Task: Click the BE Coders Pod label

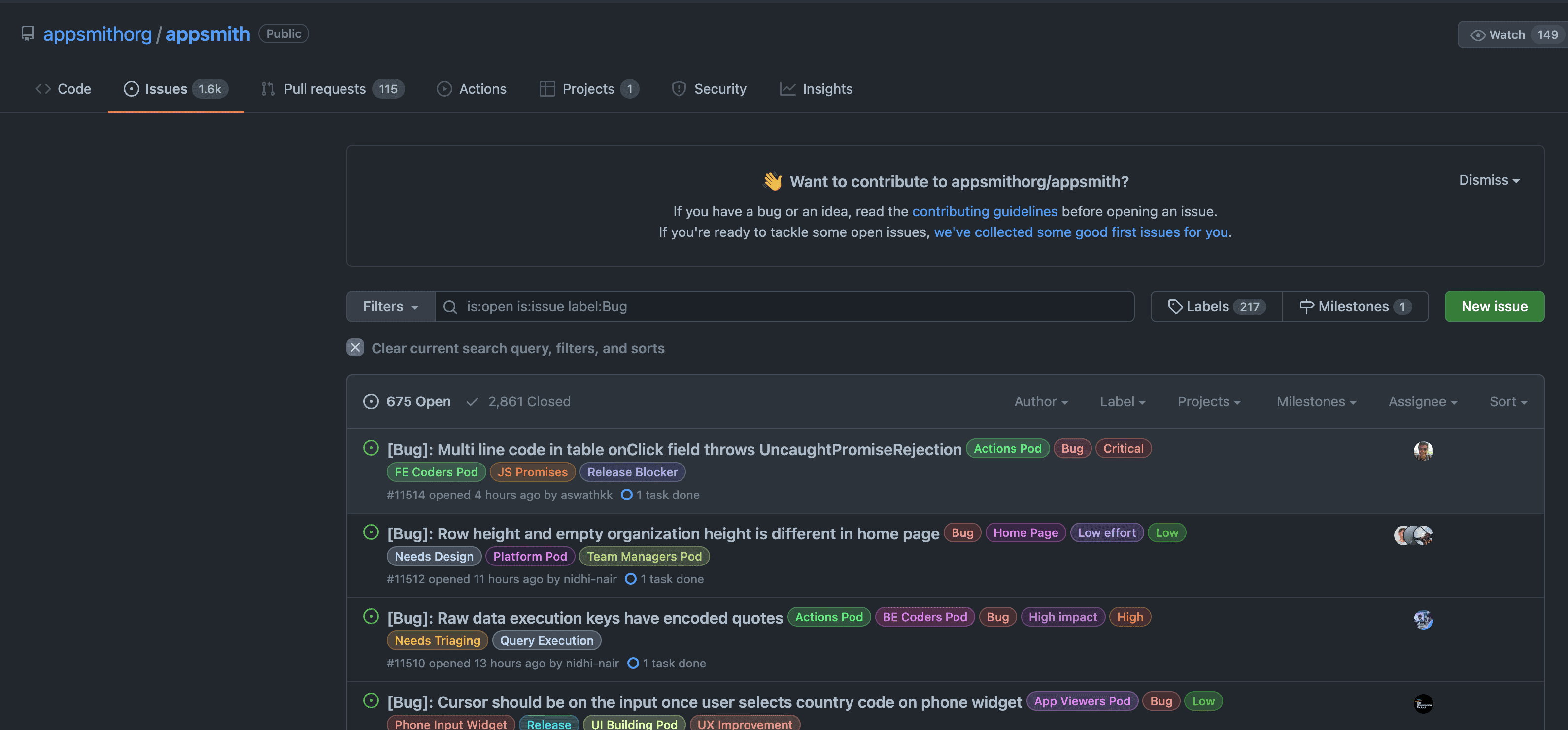Action: [x=924, y=617]
